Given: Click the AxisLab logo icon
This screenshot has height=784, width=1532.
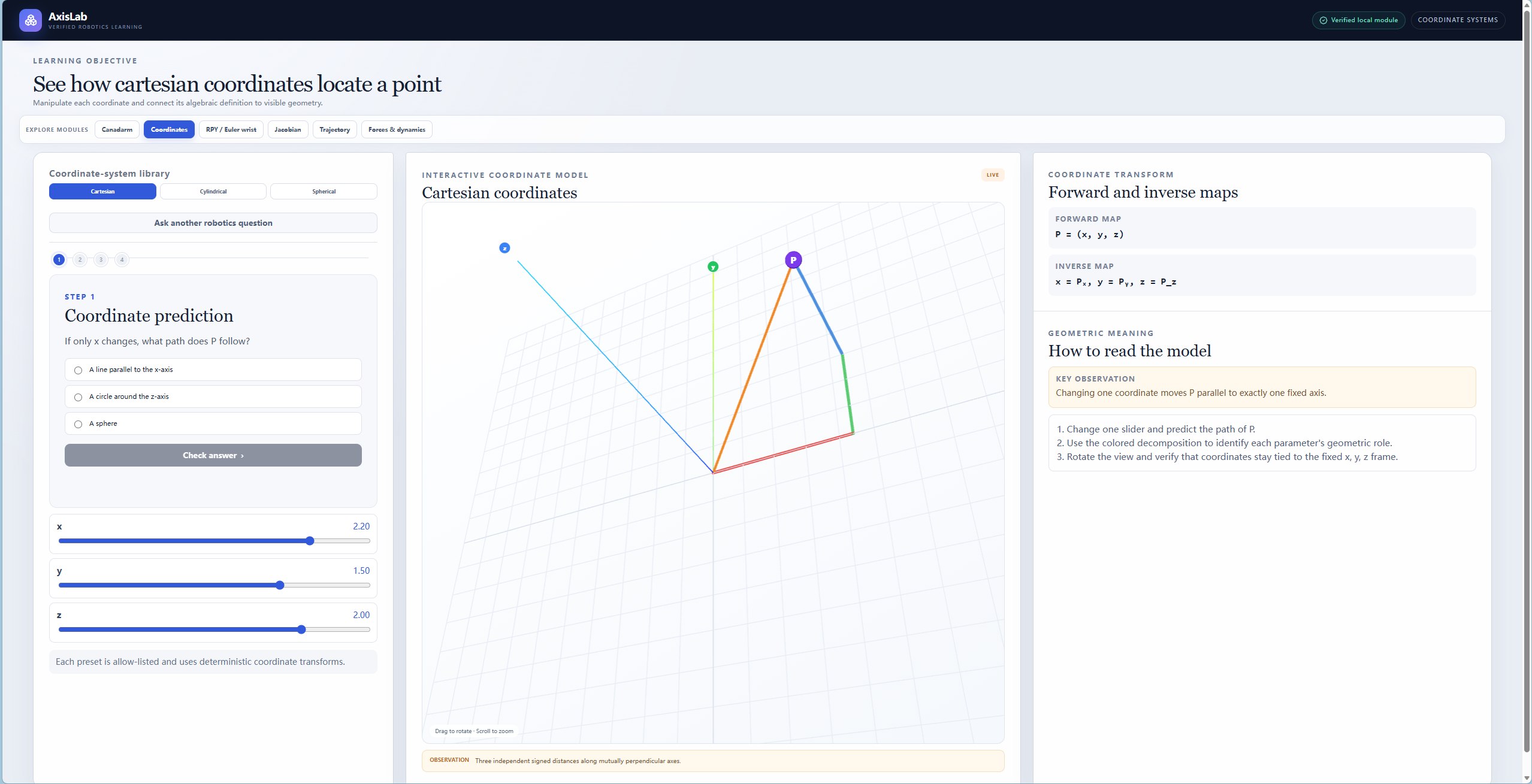Looking at the screenshot, I should pos(31,20).
